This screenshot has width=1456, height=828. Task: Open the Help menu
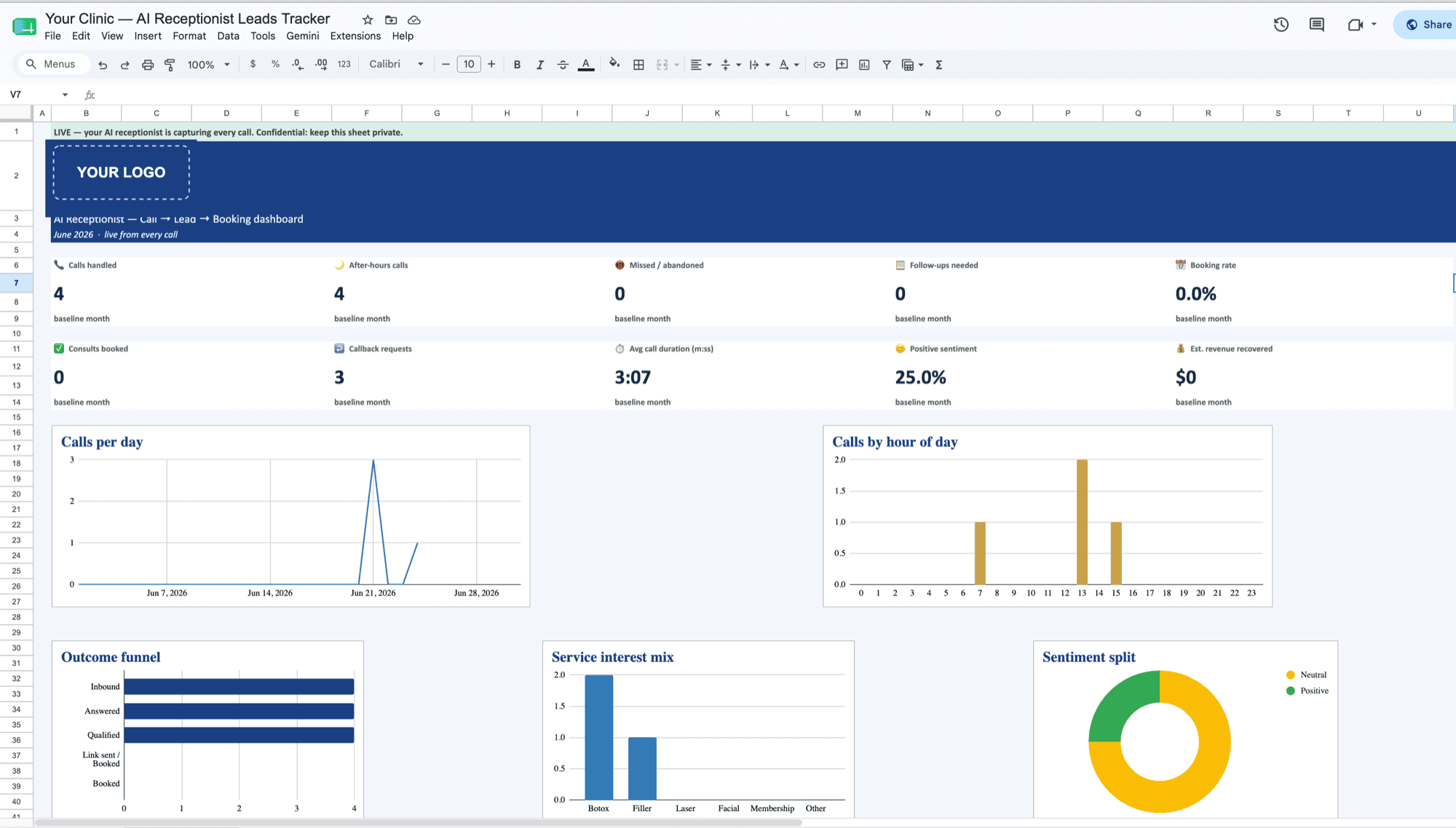coord(403,36)
